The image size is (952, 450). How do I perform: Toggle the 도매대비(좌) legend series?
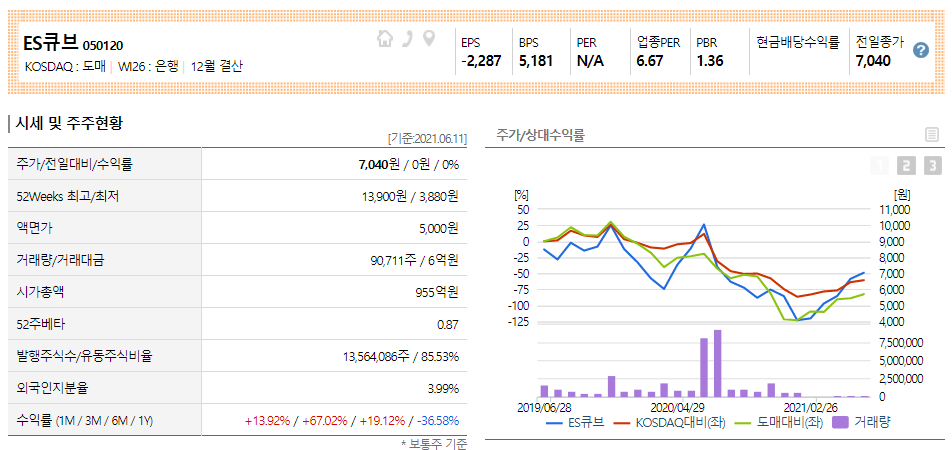click(x=777, y=421)
